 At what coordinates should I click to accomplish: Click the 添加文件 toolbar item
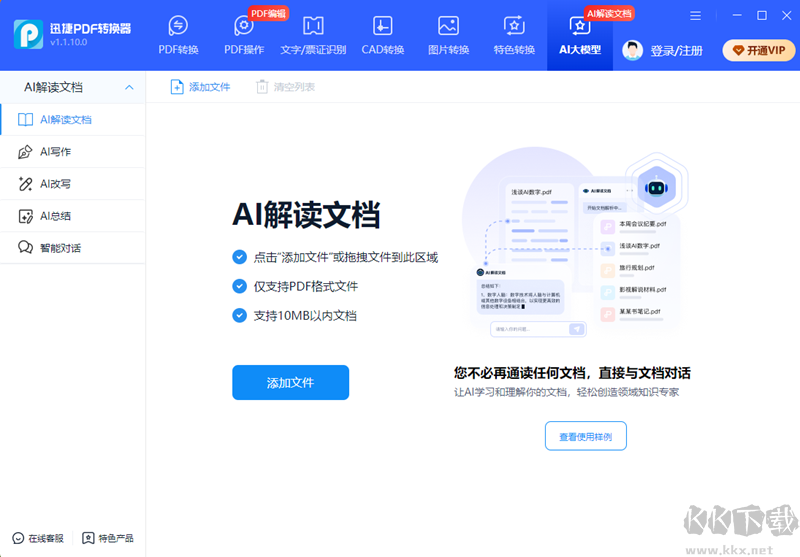[200, 87]
